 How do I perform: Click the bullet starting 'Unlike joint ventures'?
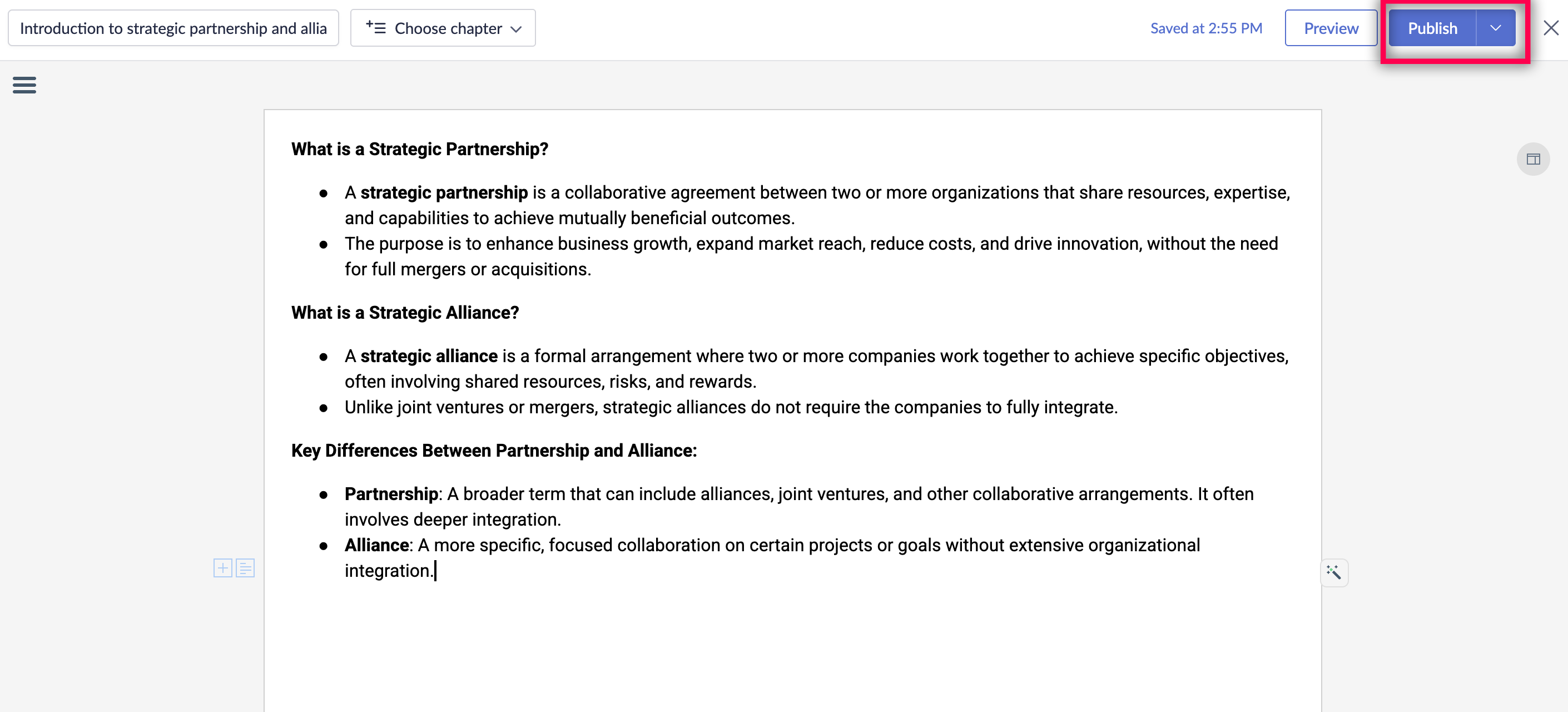[731, 407]
